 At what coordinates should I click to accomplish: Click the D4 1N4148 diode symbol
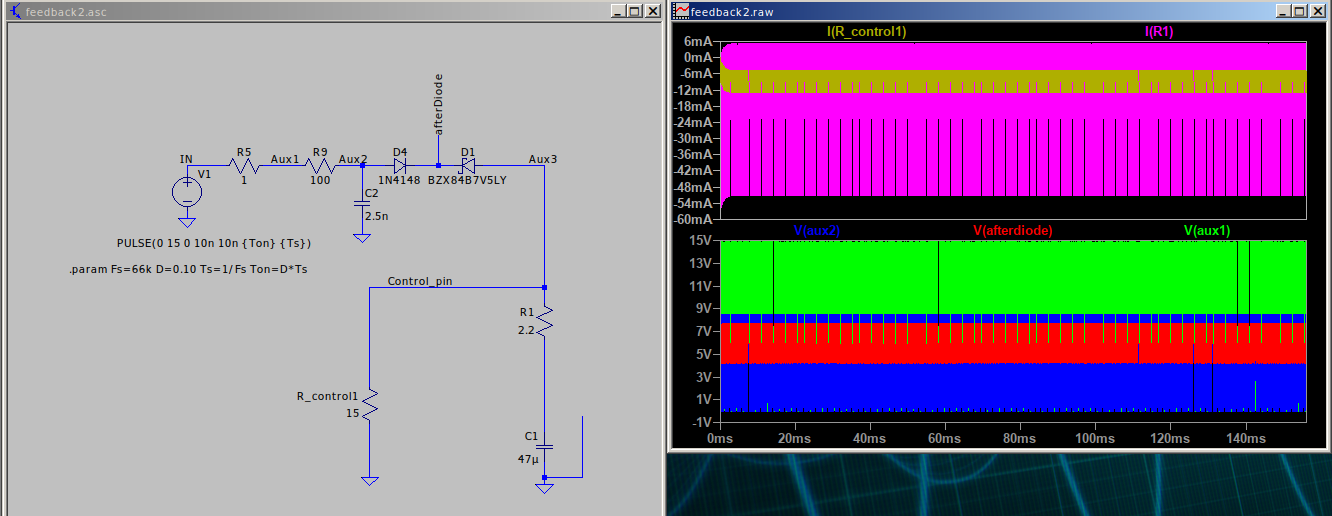coord(400,166)
